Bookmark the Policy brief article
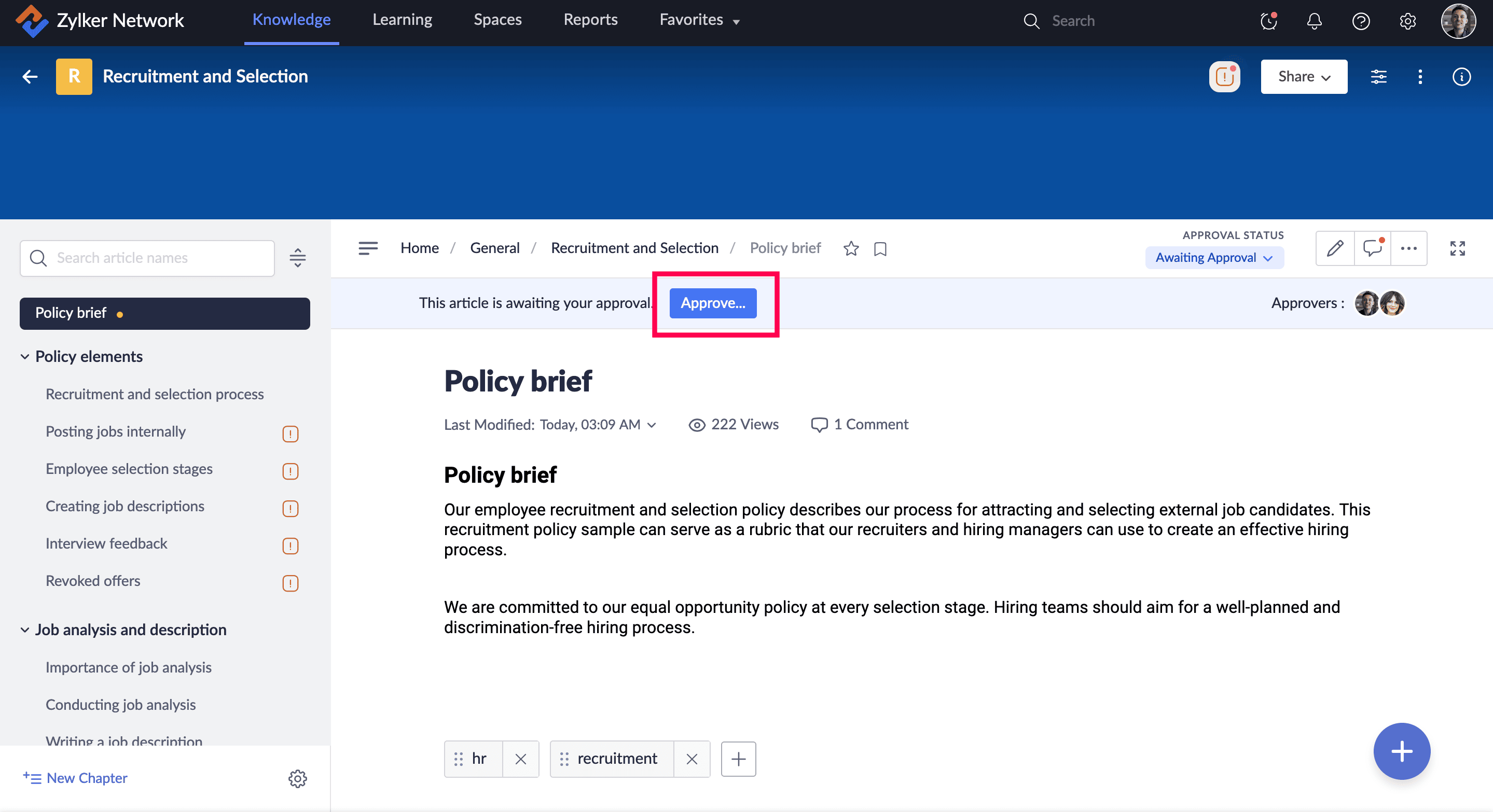The width and height of the screenshot is (1493, 812). (x=880, y=249)
